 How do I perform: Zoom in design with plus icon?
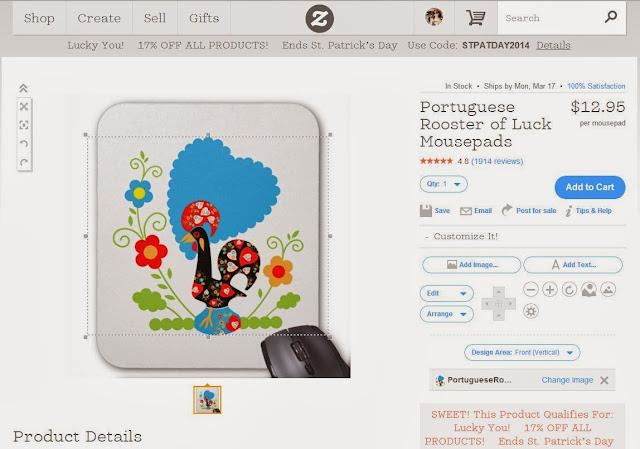tap(550, 289)
